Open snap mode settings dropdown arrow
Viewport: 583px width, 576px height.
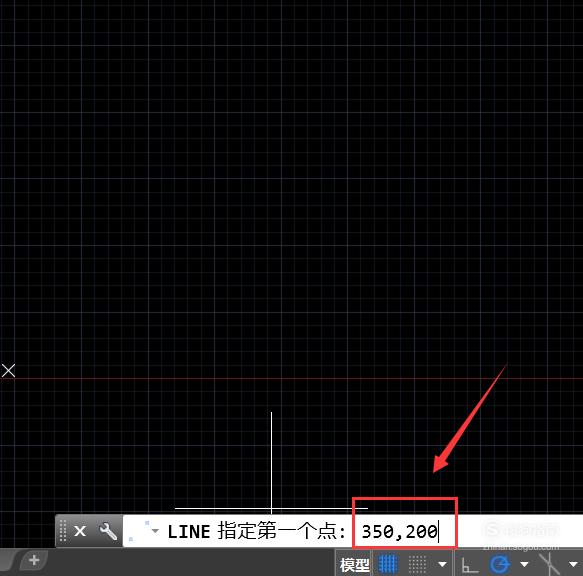(442, 564)
